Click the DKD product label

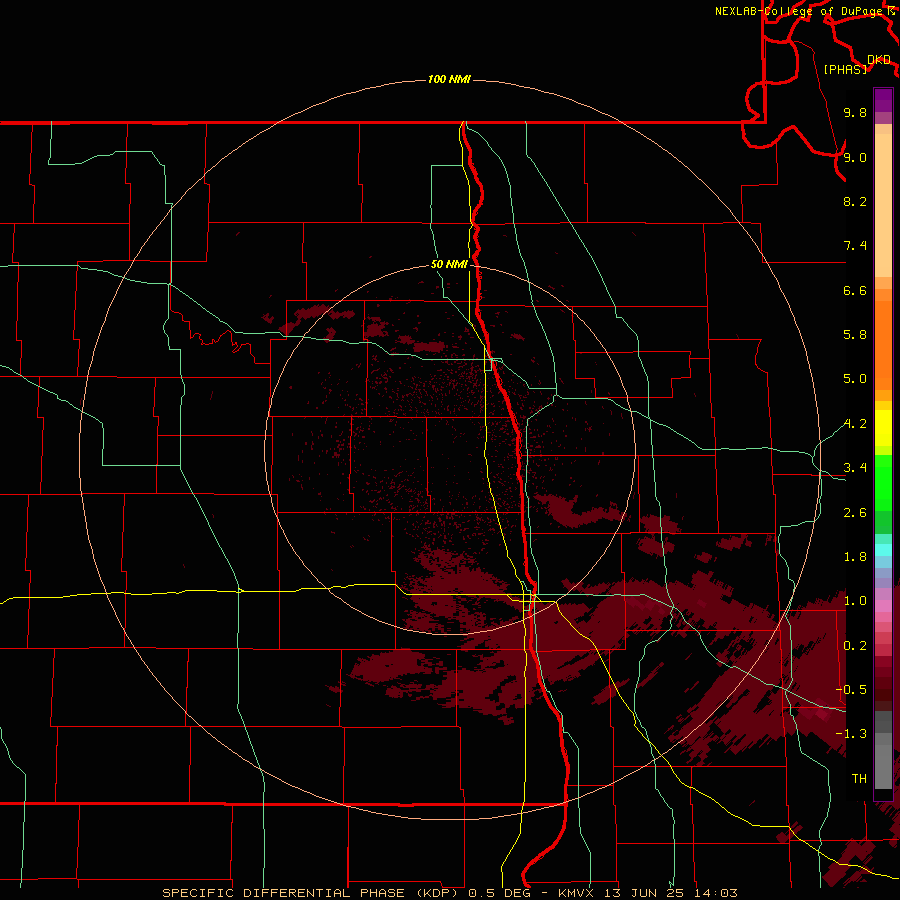coord(878,59)
